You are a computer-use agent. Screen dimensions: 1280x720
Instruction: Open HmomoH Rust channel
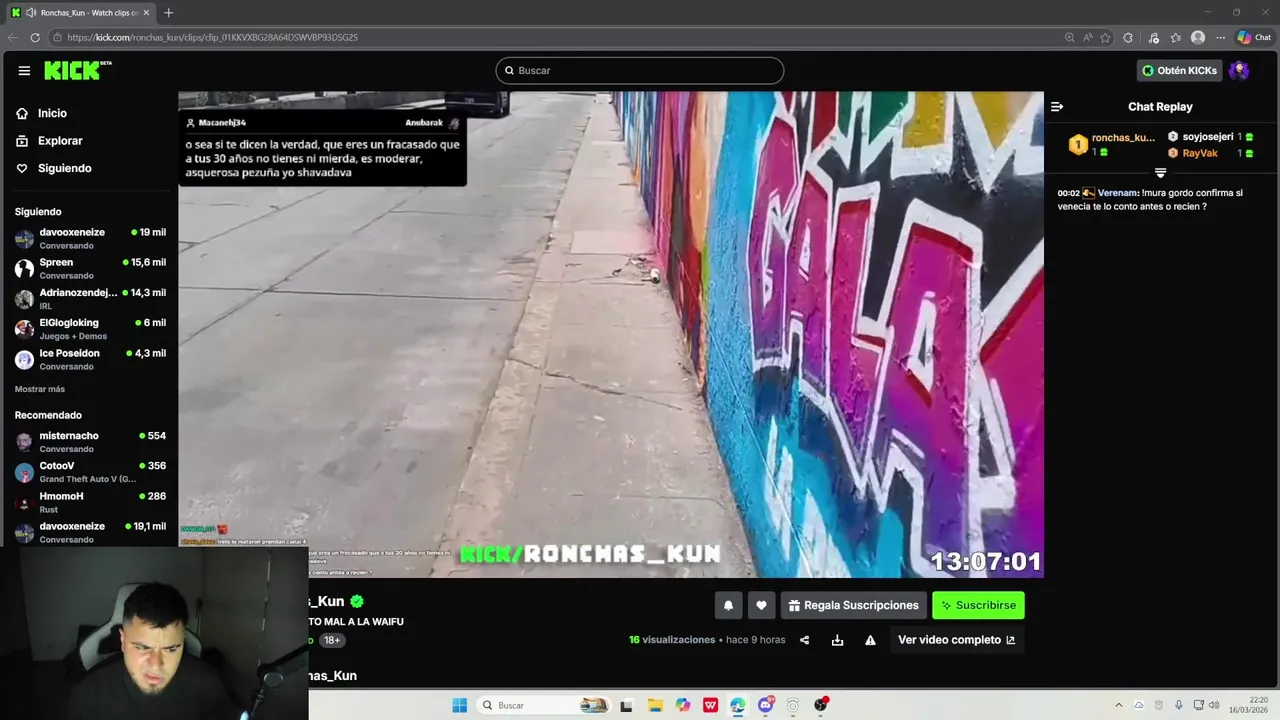(x=90, y=502)
